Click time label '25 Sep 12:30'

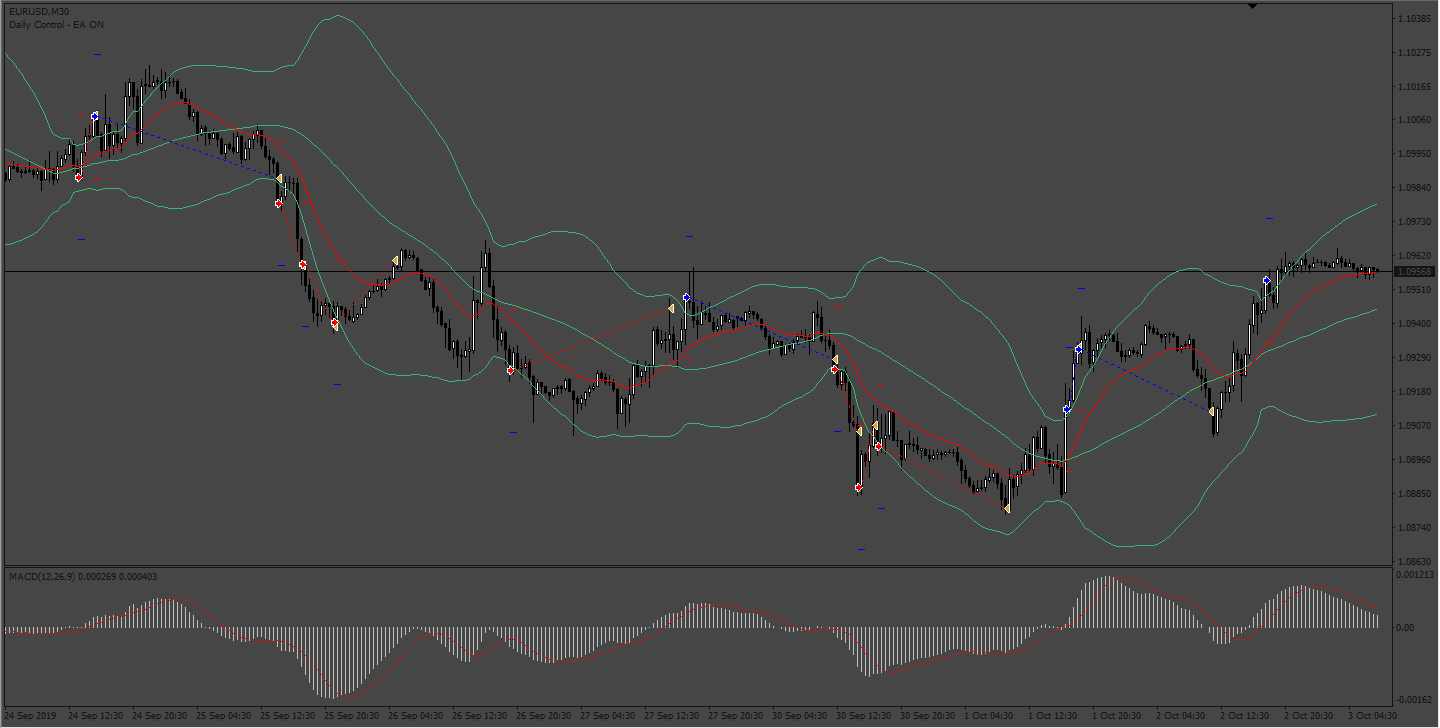click(x=286, y=716)
